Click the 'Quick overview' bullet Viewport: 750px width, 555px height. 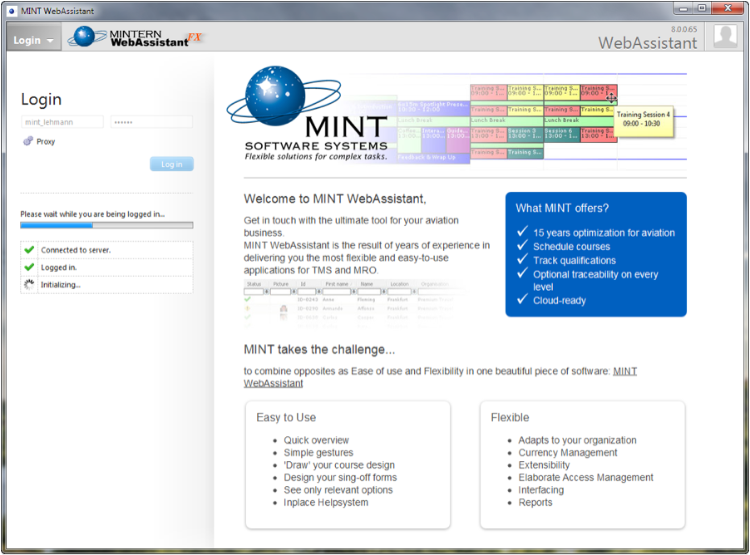[316, 440]
